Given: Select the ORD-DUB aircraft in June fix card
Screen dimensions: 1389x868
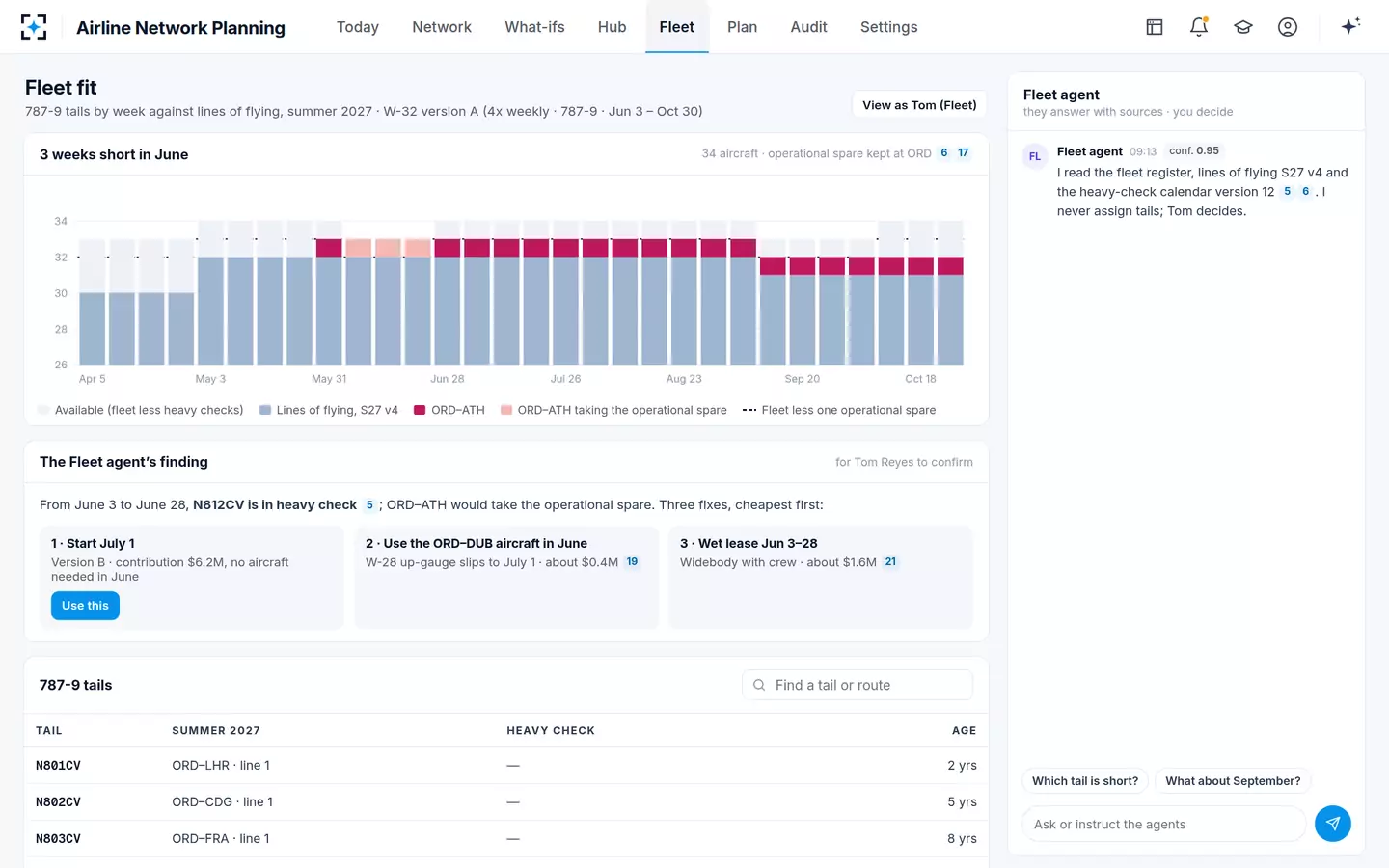Looking at the screenshot, I should [506, 577].
